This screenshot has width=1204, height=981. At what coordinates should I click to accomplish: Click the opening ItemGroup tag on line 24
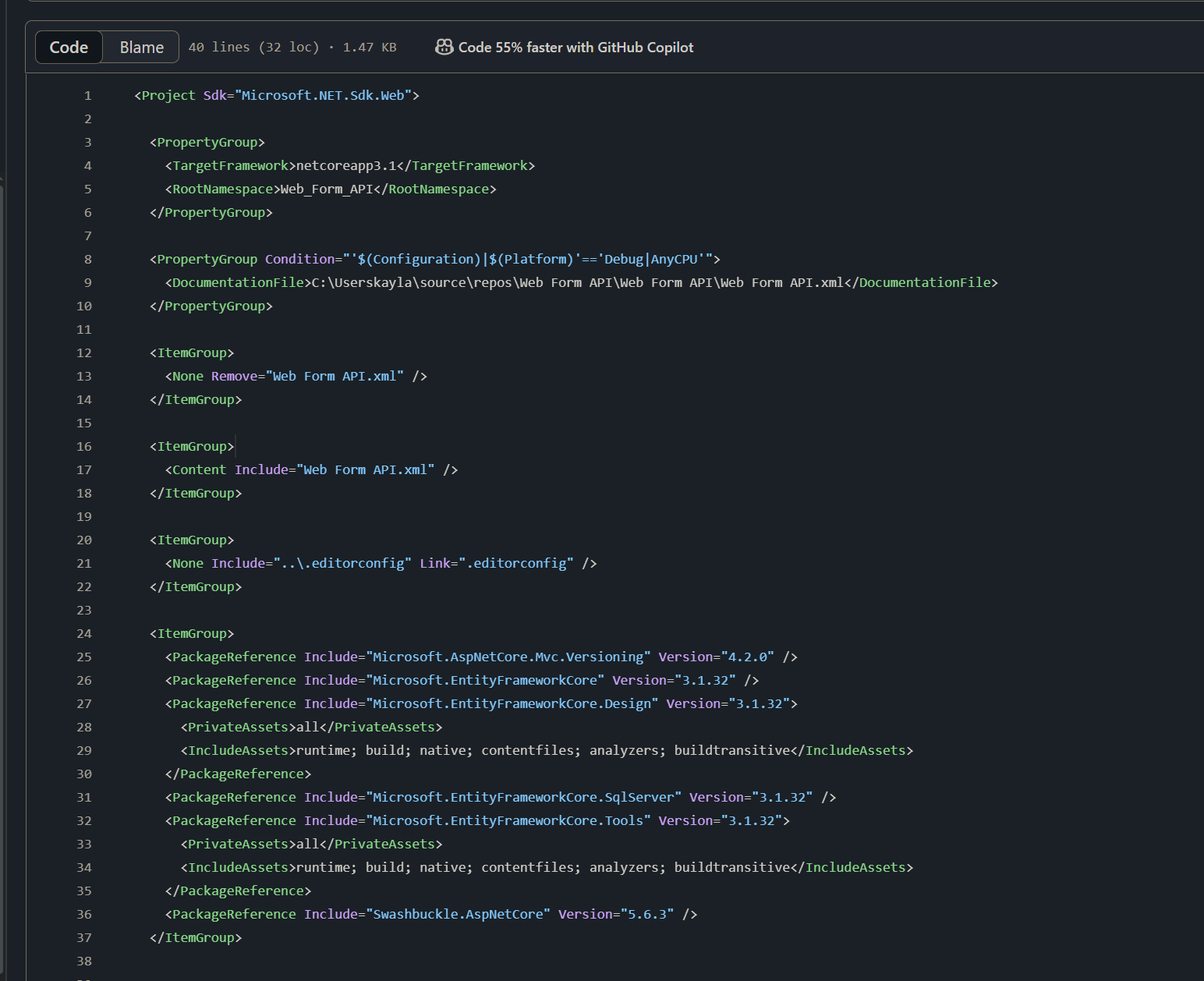click(192, 633)
